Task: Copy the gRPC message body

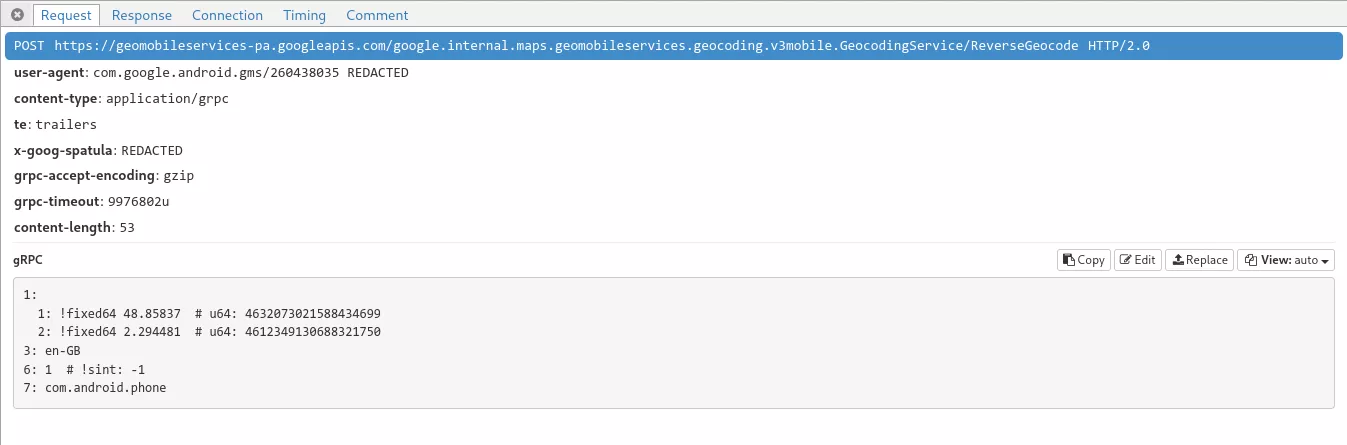Action: coord(1083,260)
